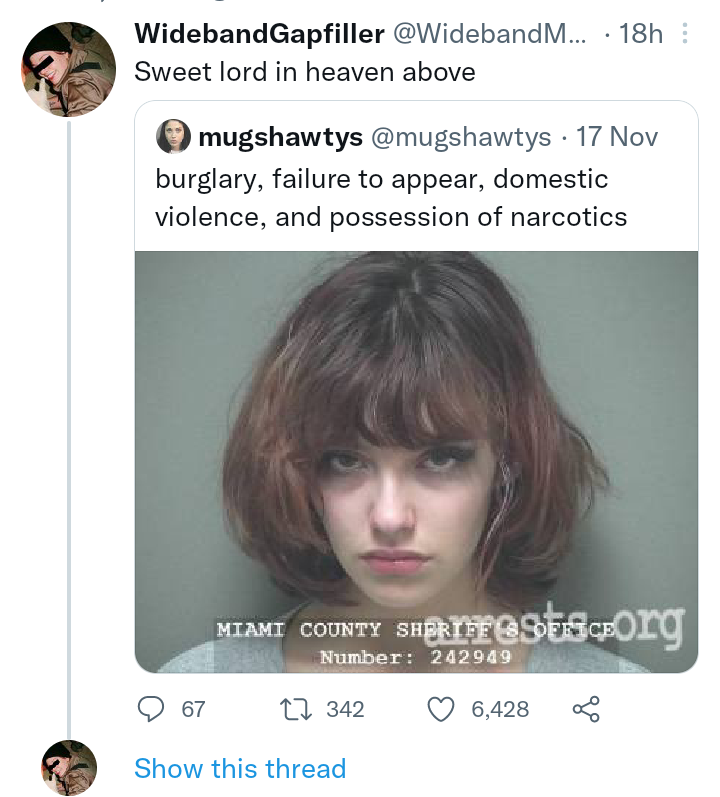Click the @mugshawtys handle in quoted tweet
The width and height of the screenshot is (720, 797).
coord(461,137)
